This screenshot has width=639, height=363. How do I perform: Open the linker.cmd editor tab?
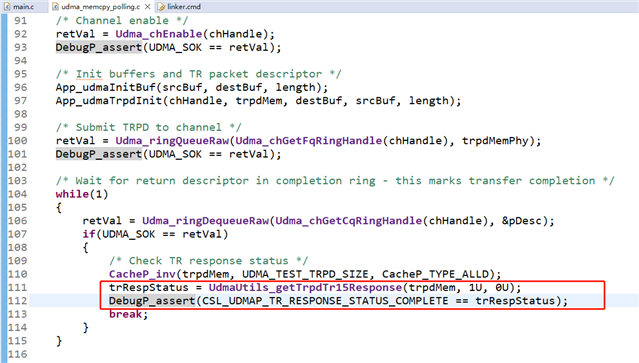pyautogui.click(x=179, y=7)
